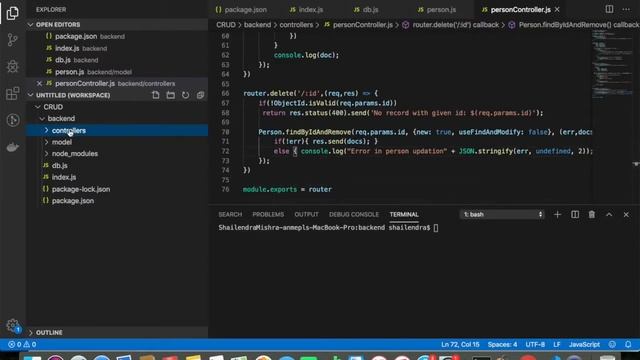
Task: Click the feedback smiley icon
Action: coord(612,344)
